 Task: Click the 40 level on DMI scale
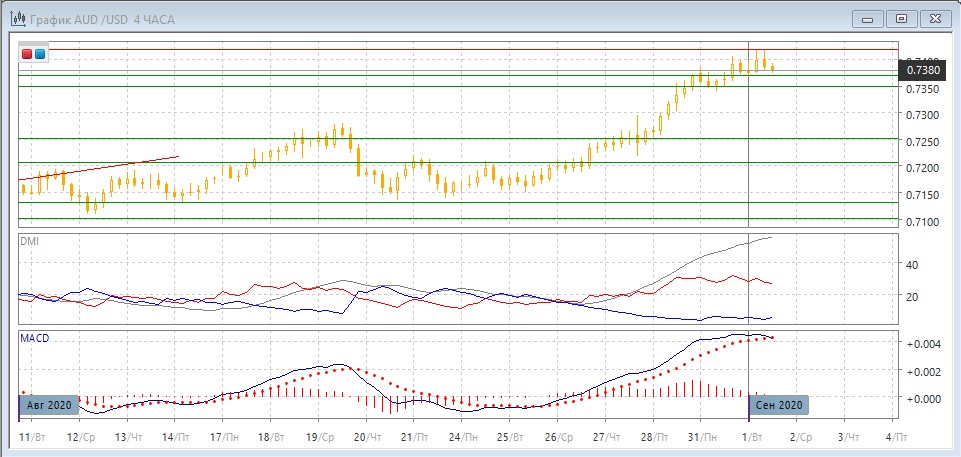coord(912,265)
